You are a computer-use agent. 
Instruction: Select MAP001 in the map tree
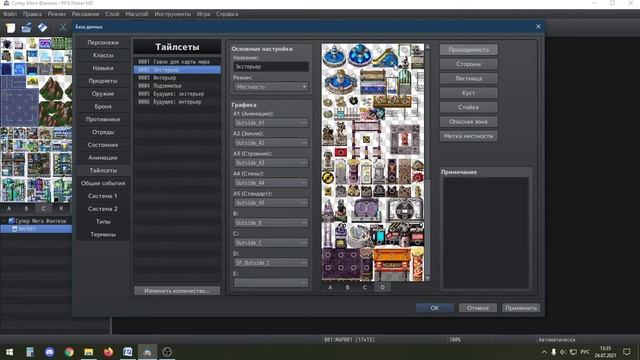point(36,229)
